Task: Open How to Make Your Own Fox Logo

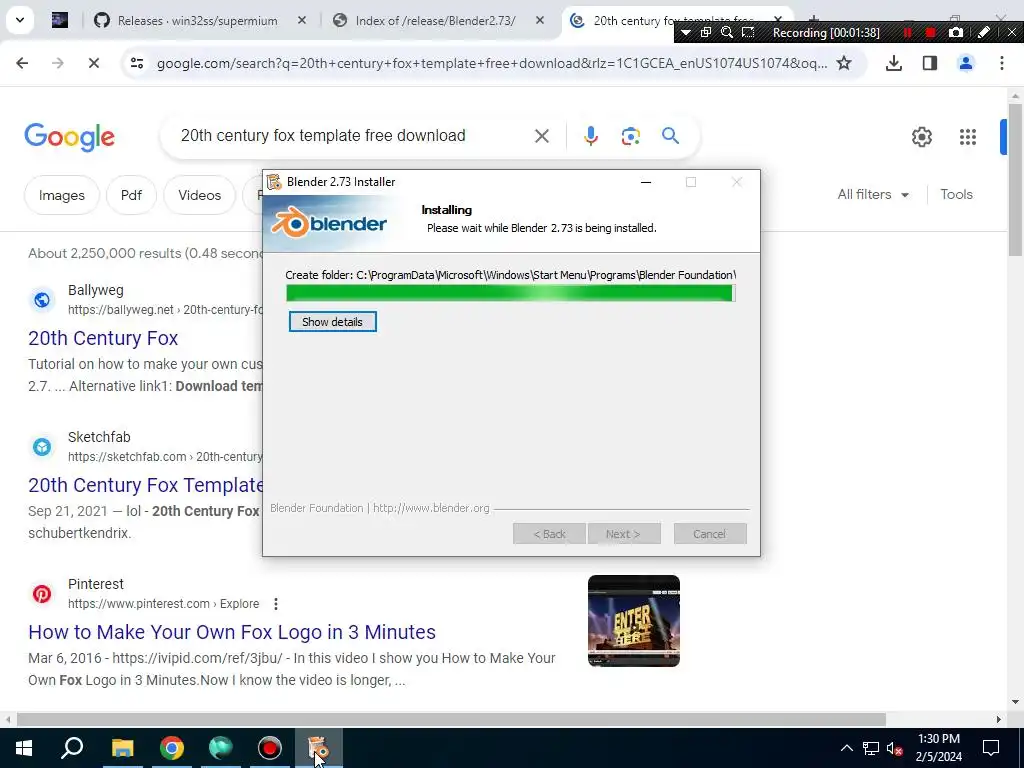Action: tap(232, 632)
